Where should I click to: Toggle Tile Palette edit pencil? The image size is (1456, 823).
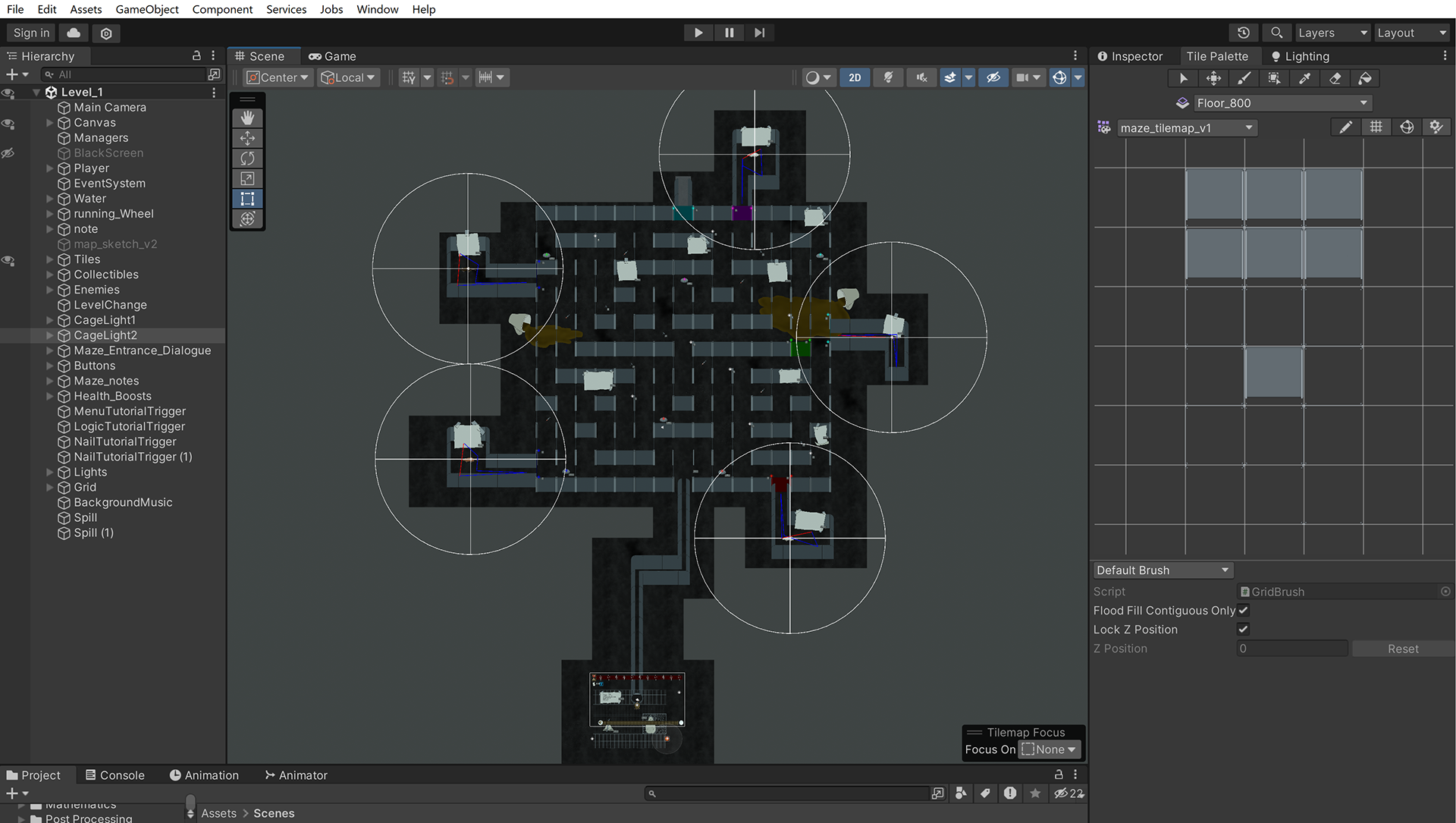1345,127
